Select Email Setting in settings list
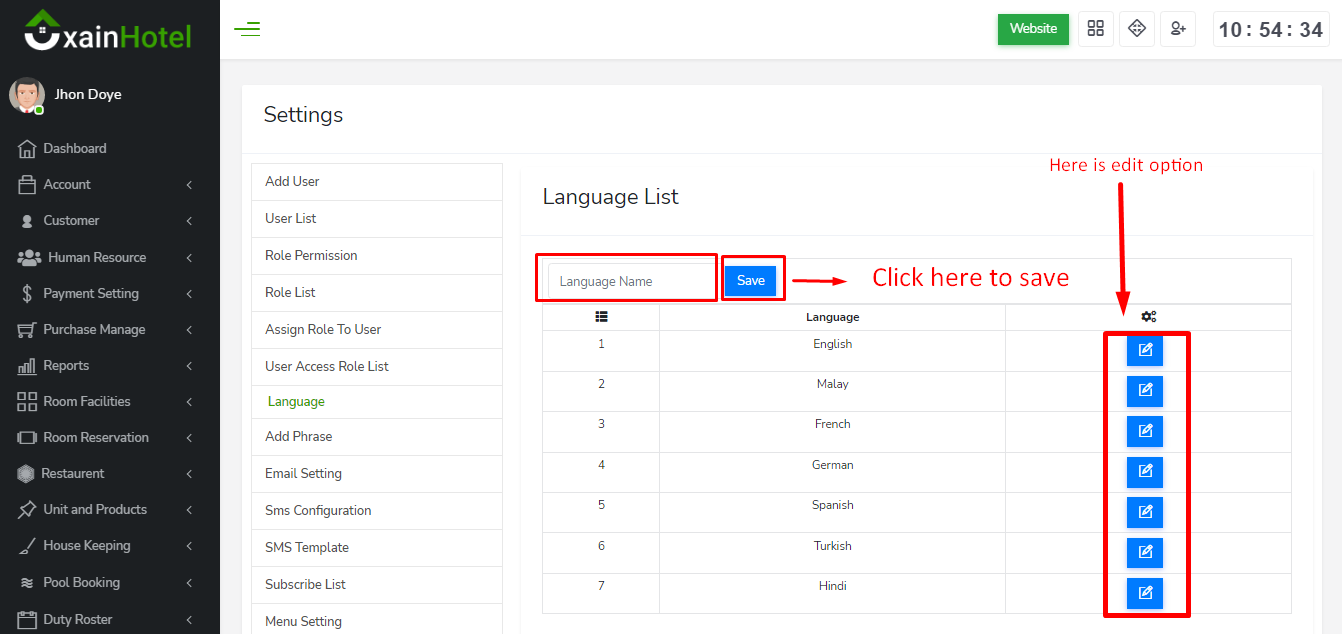The width and height of the screenshot is (1342, 634). (x=303, y=474)
